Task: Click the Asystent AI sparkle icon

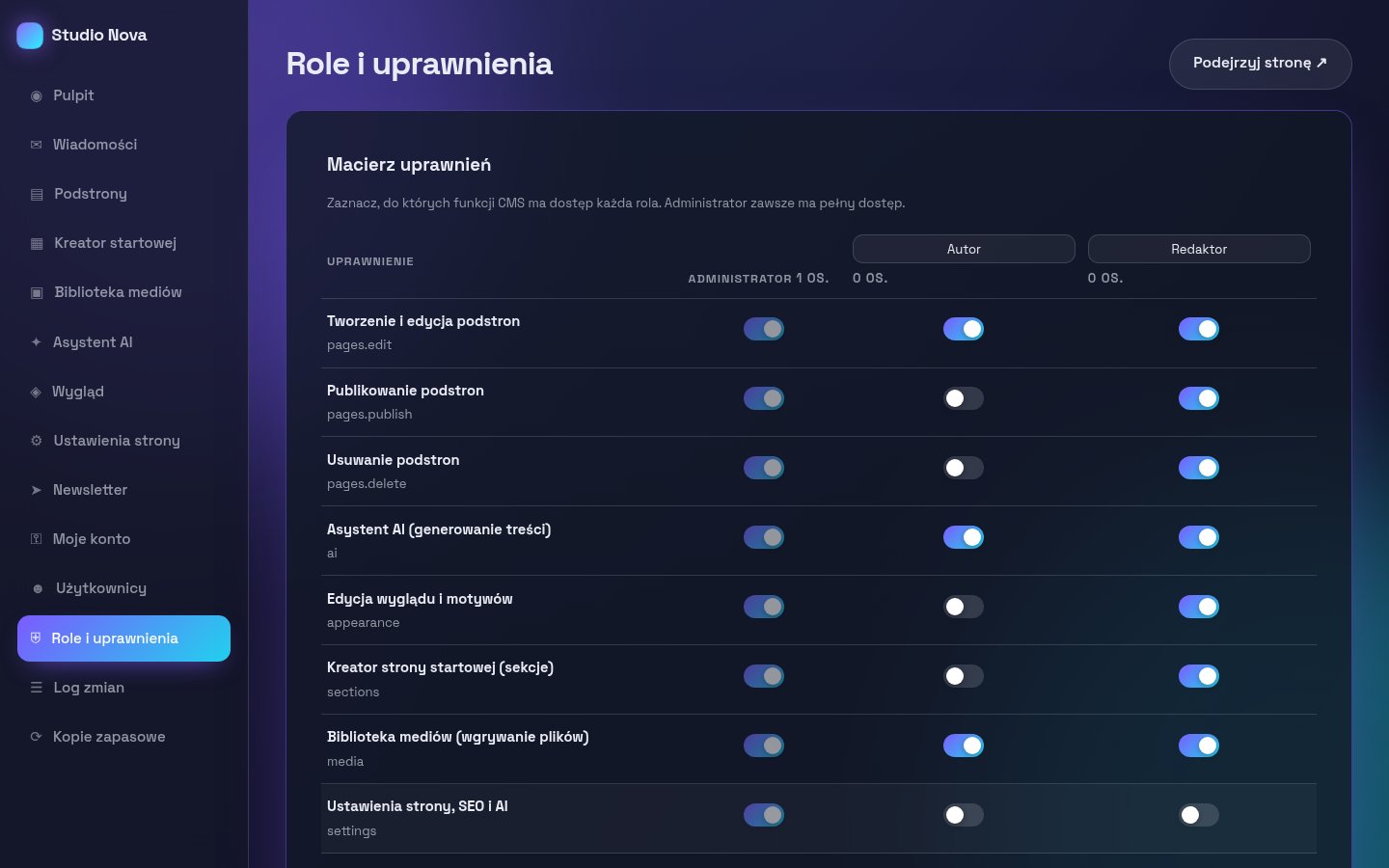Action: pos(37,342)
